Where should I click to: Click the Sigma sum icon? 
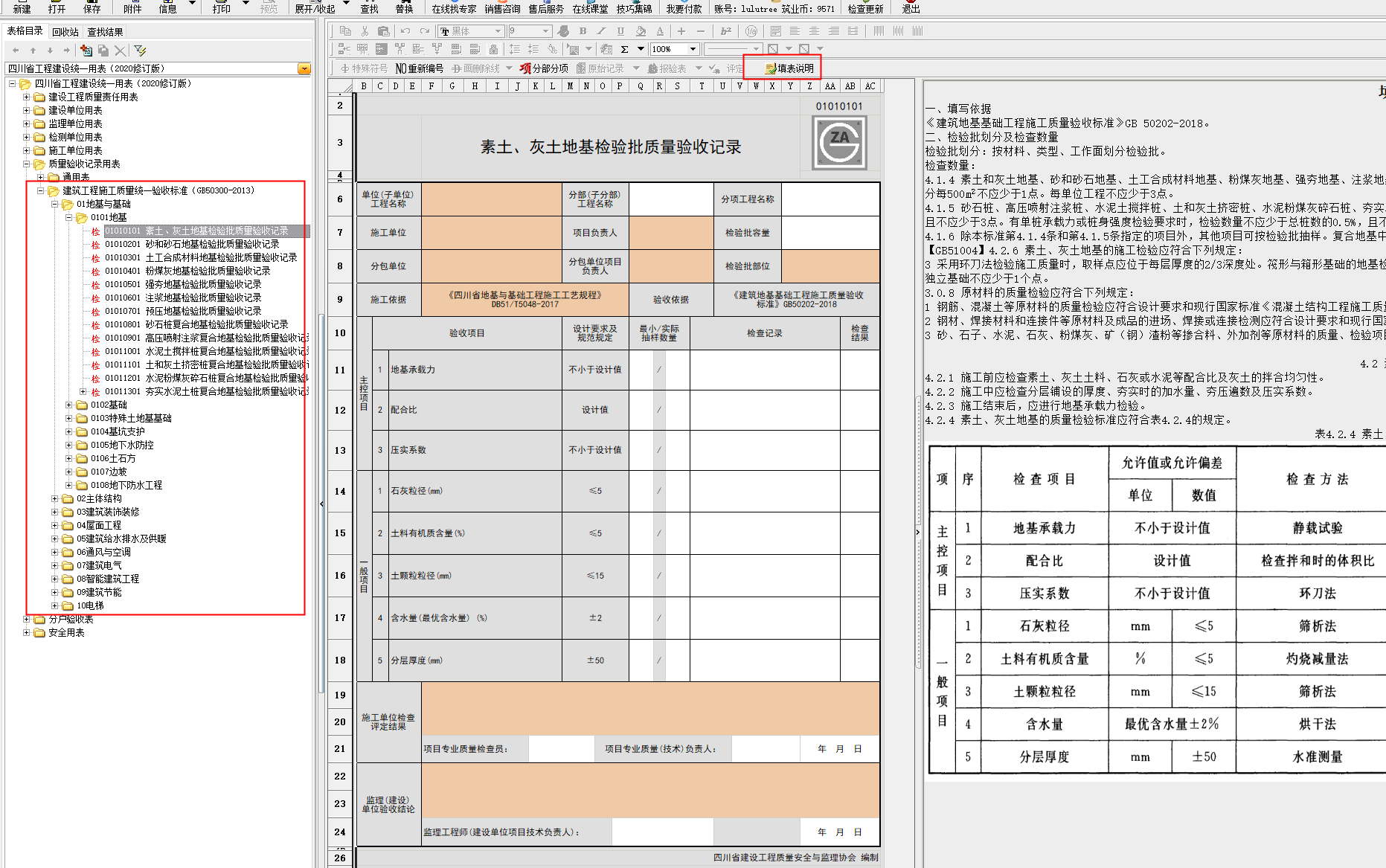coord(625,49)
